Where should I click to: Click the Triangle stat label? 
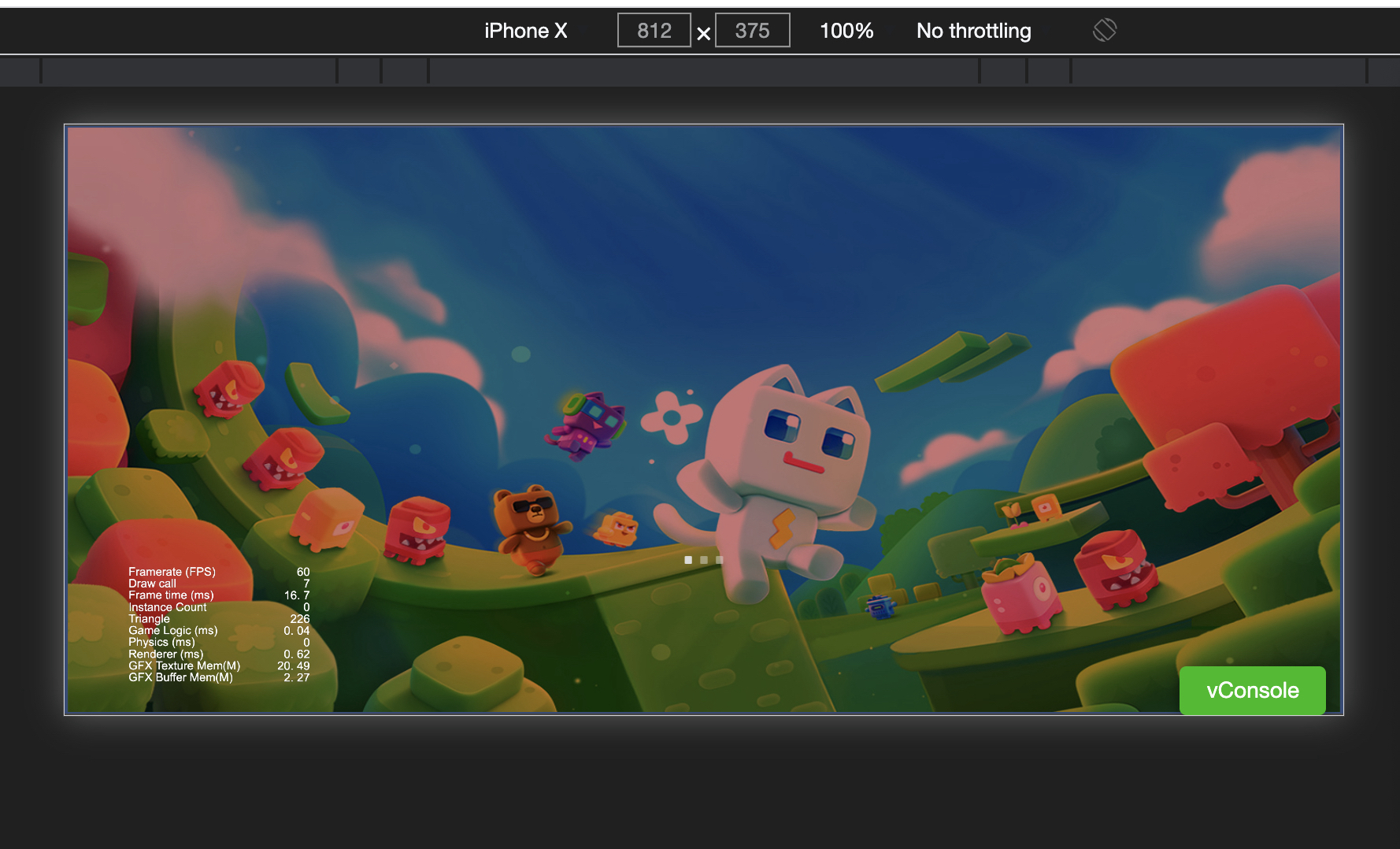[149, 619]
